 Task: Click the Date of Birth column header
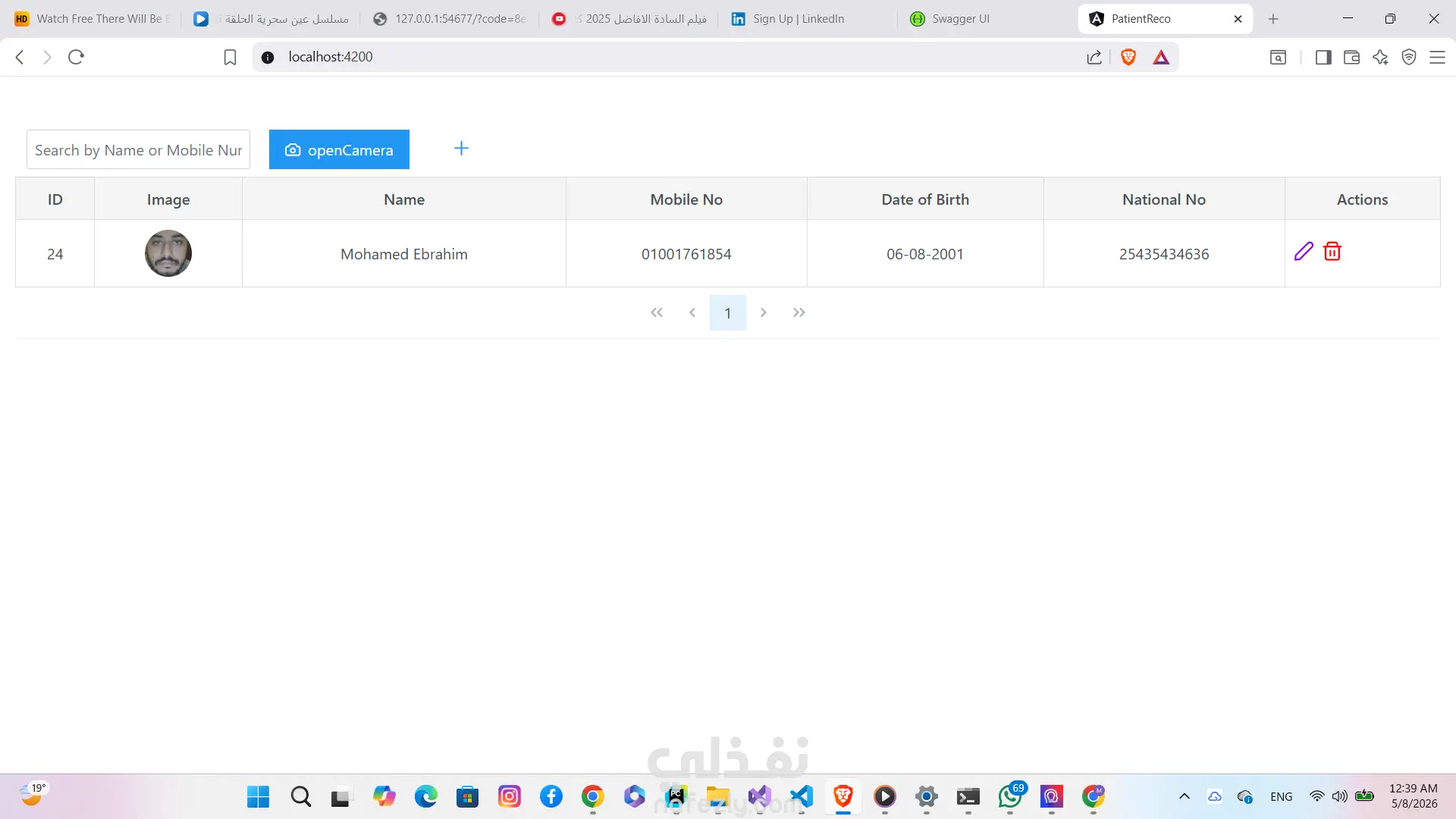(925, 199)
